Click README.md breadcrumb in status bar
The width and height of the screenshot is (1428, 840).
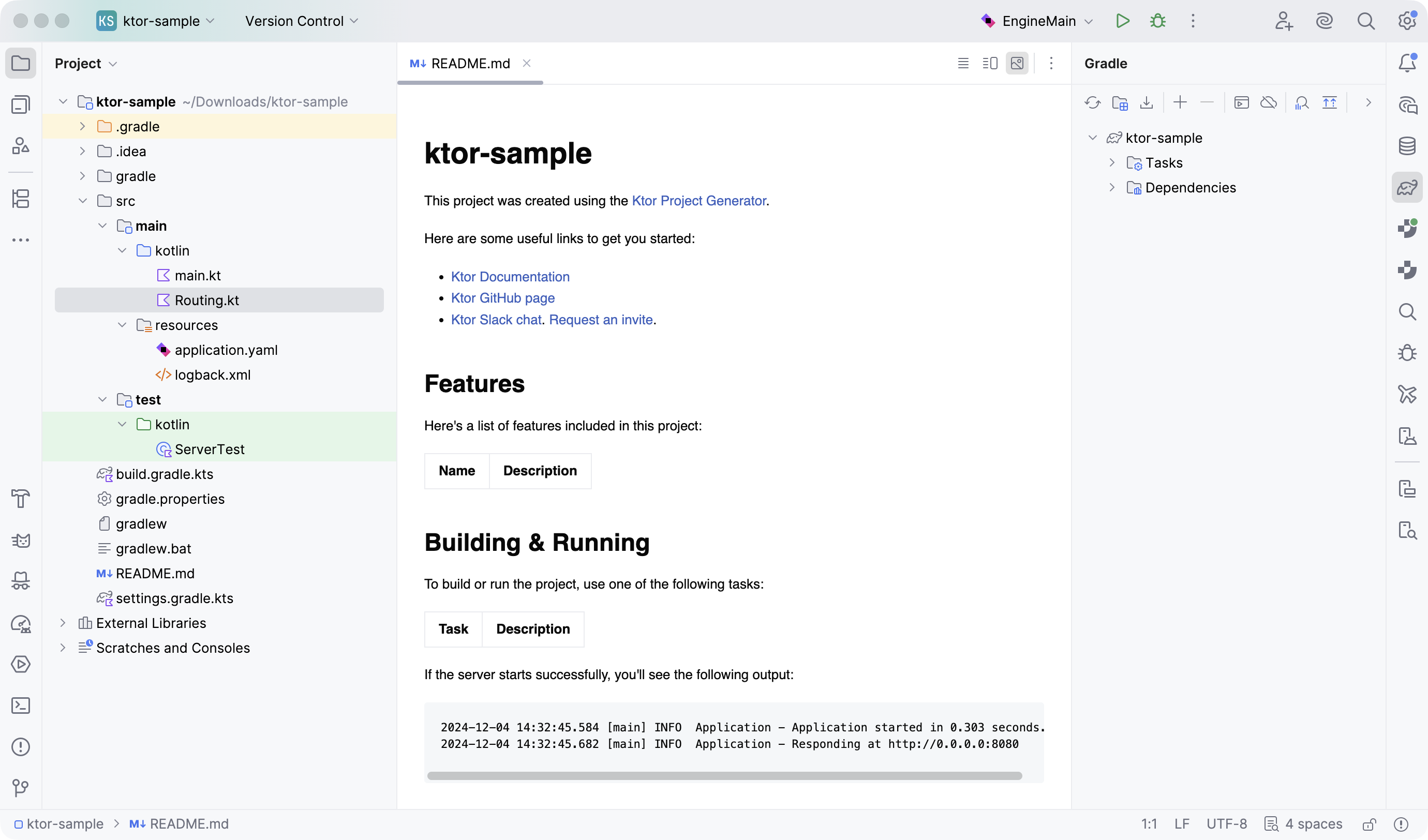pos(179,824)
